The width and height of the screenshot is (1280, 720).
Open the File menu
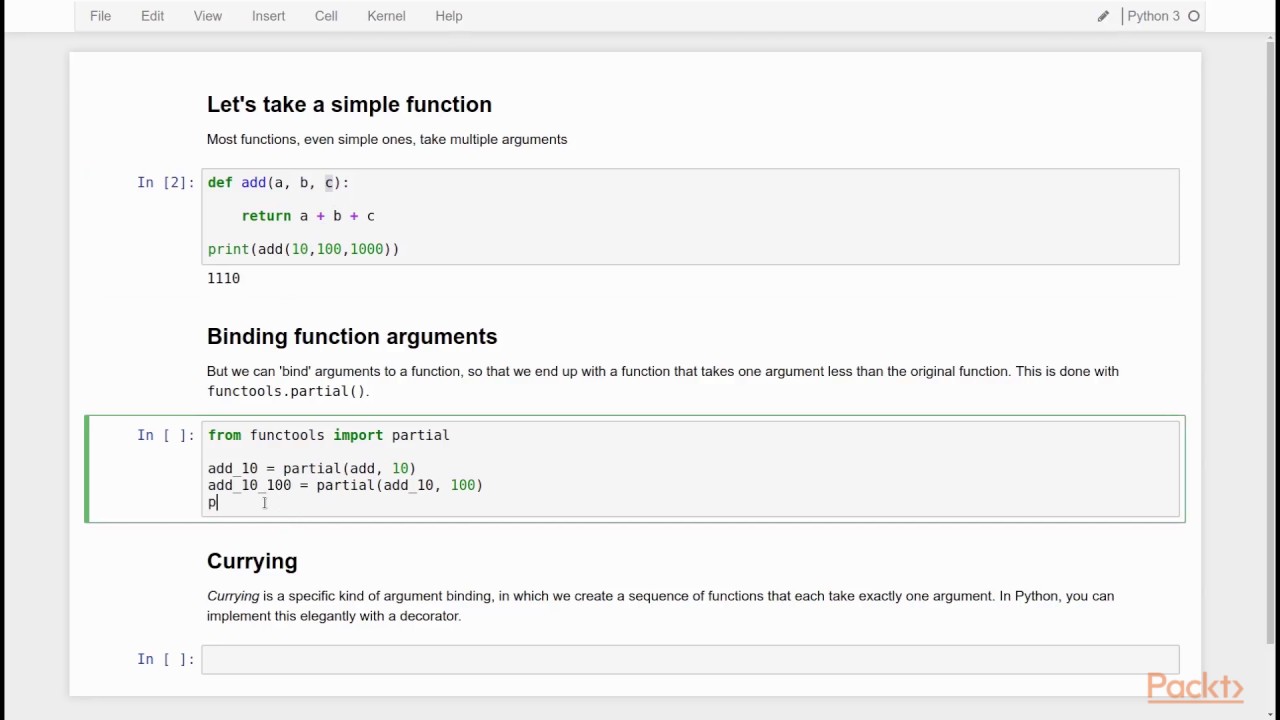click(100, 16)
